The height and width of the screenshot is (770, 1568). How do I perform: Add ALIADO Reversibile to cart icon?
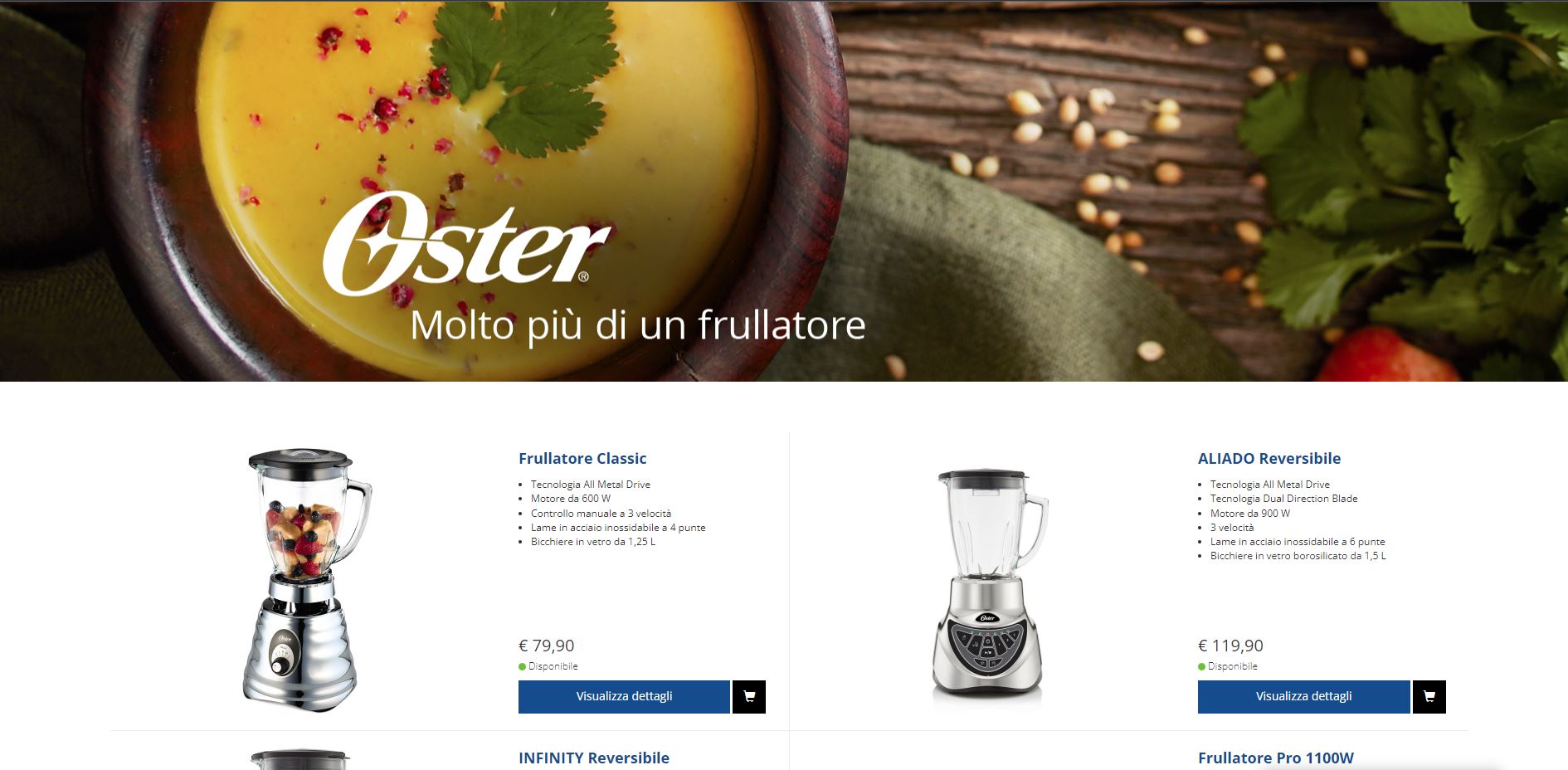(1429, 697)
